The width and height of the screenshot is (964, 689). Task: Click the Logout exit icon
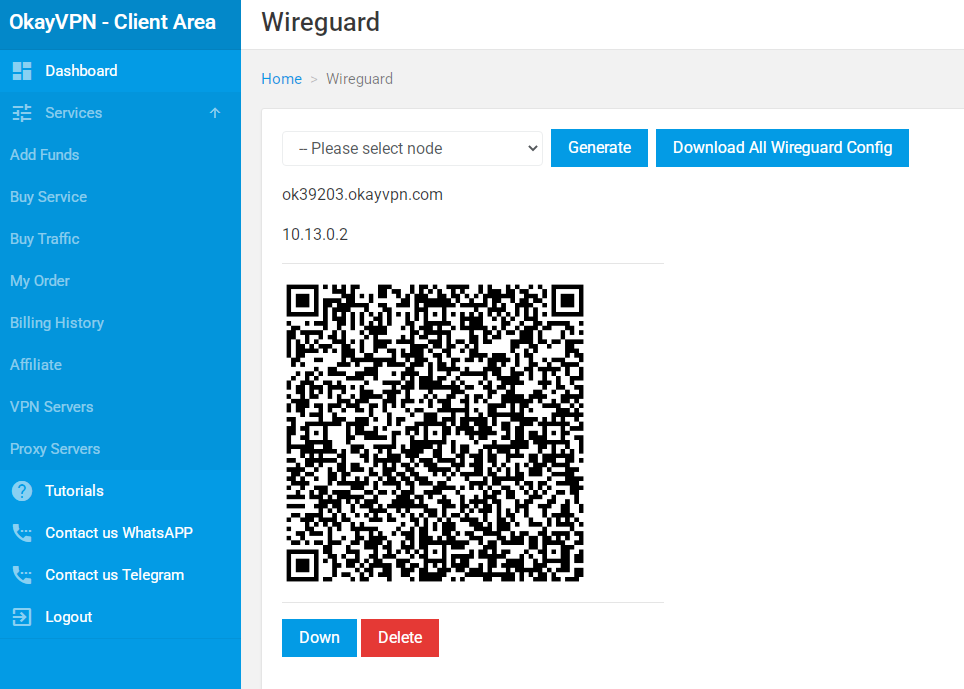[x=21, y=616]
